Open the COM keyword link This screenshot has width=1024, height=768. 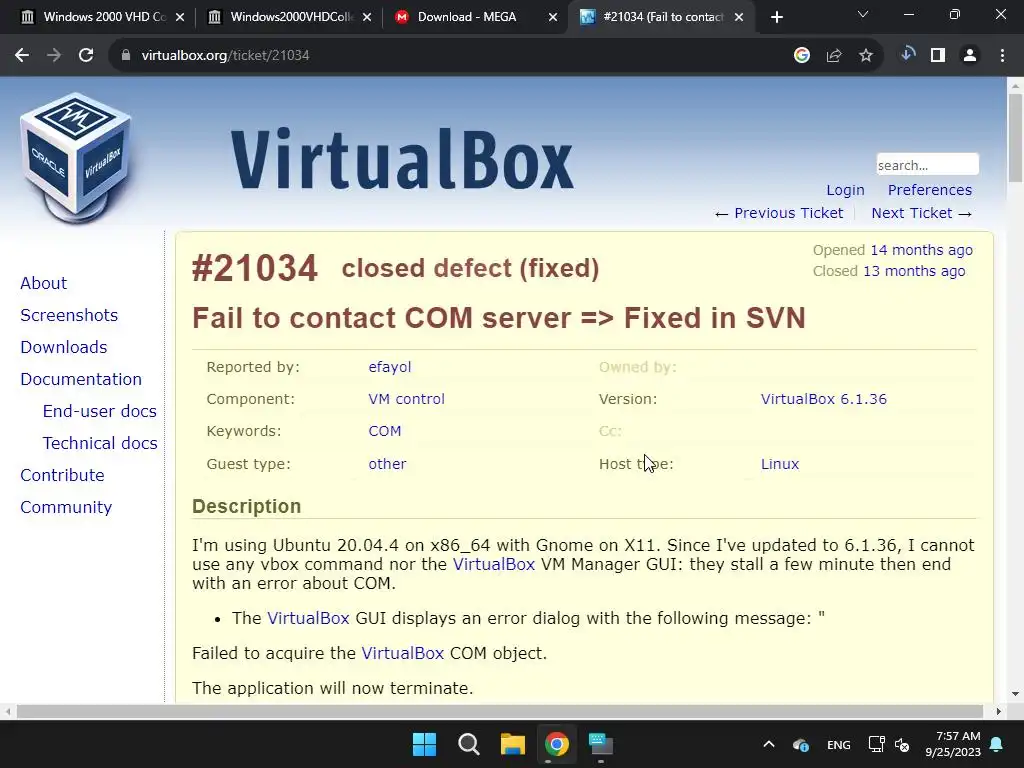385,431
